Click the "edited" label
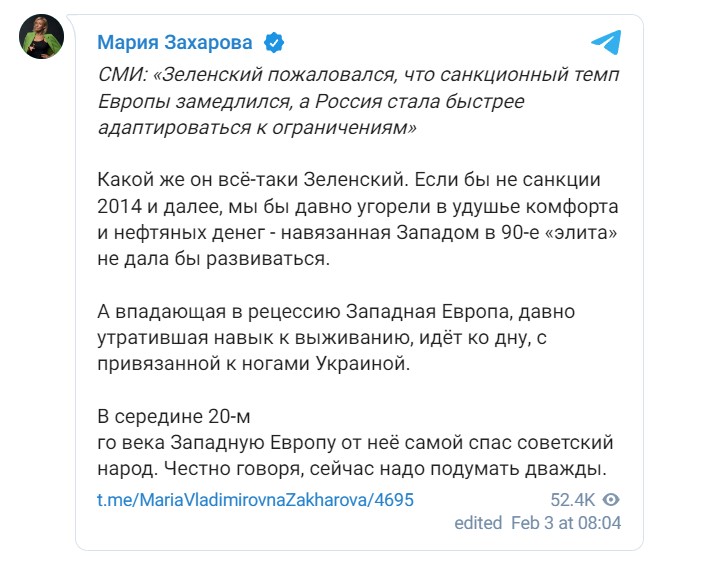 (x=478, y=522)
